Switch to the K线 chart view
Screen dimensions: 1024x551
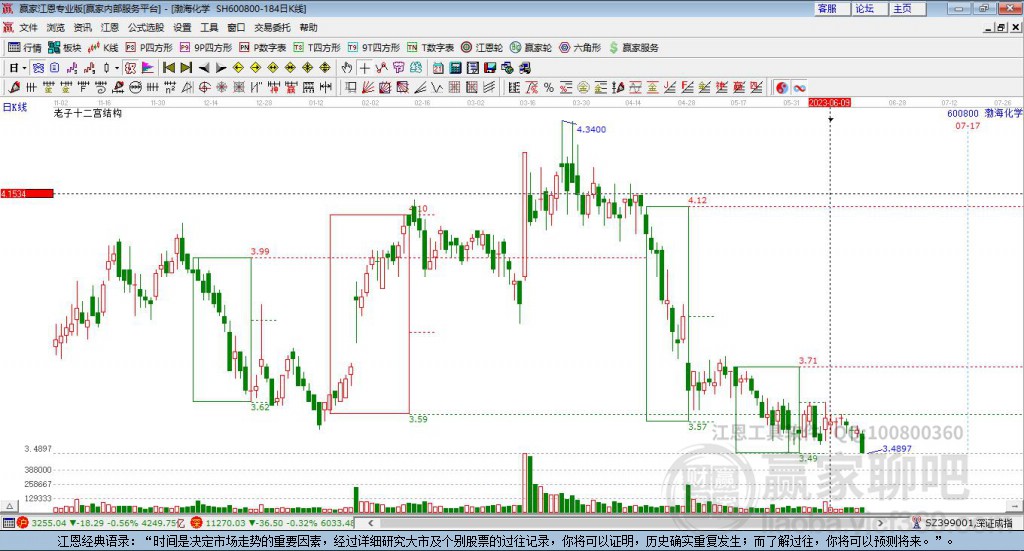(103, 48)
